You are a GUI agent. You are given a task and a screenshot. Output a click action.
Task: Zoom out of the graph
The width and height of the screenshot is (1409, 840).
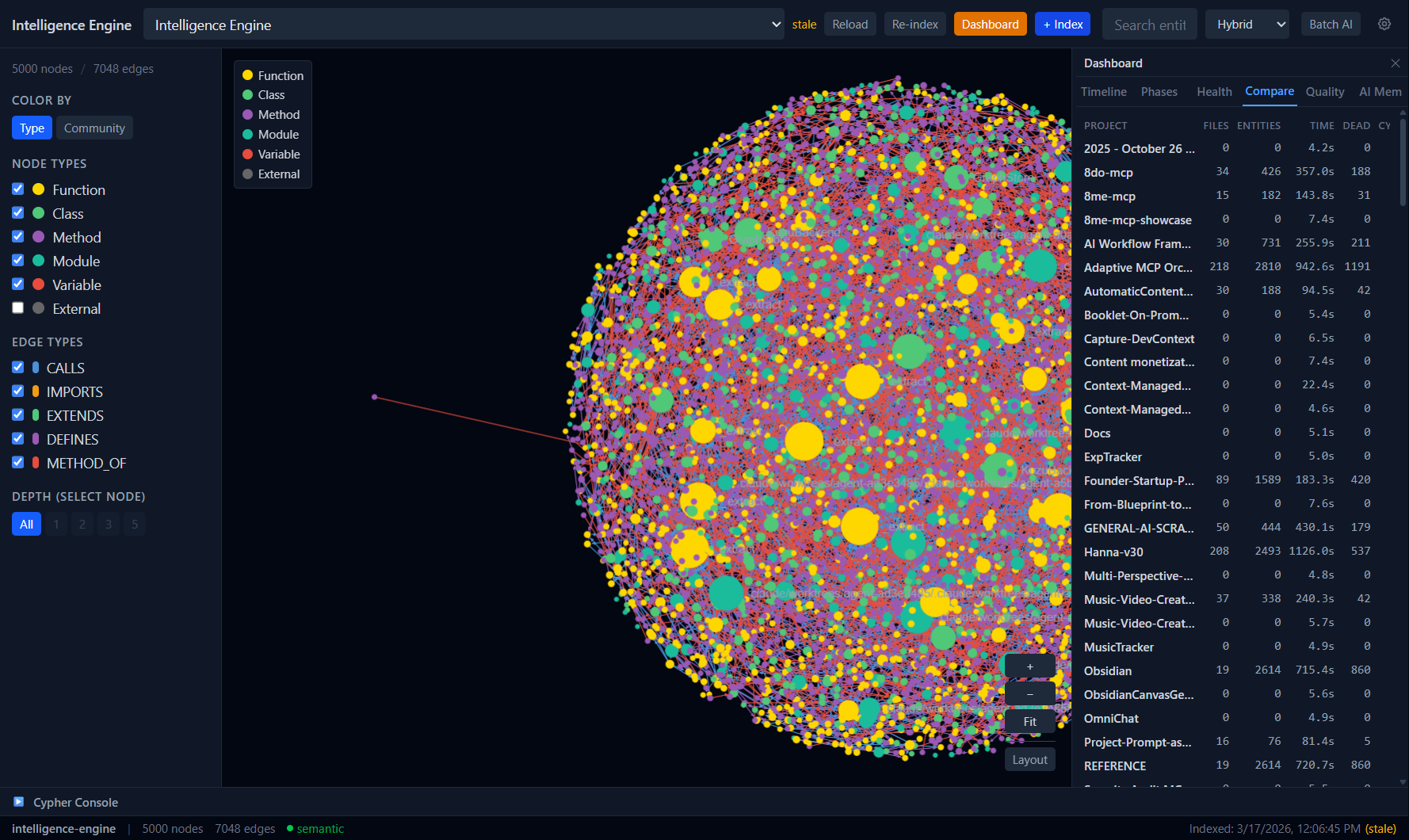[x=1029, y=694]
